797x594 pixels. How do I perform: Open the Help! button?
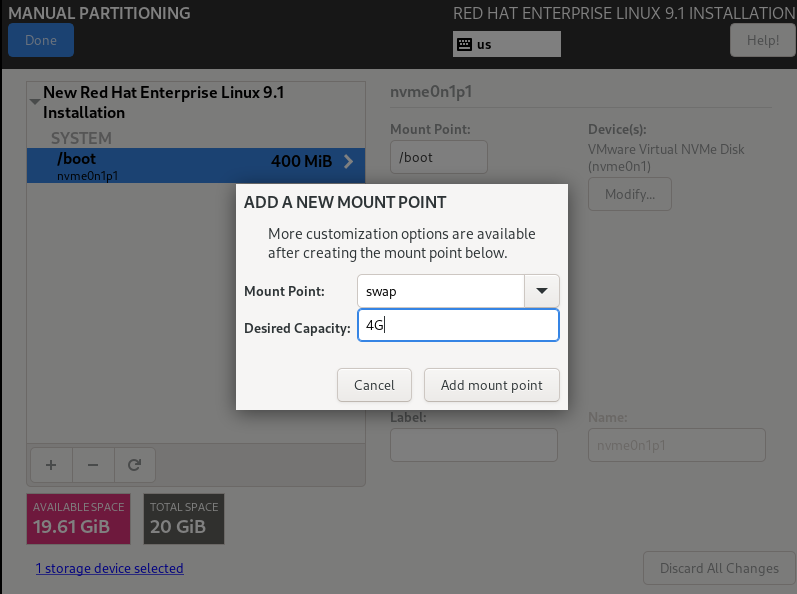click(x=762, y=40)
